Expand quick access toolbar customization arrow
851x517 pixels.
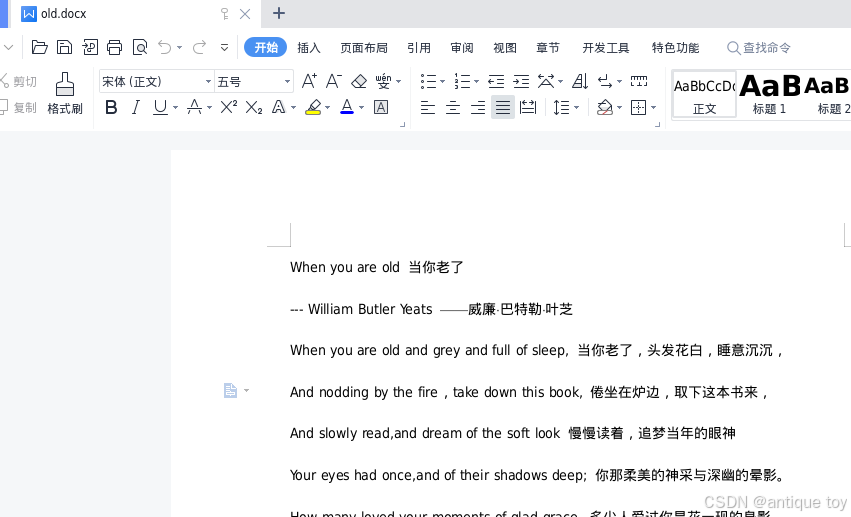[x=224, y=48]
